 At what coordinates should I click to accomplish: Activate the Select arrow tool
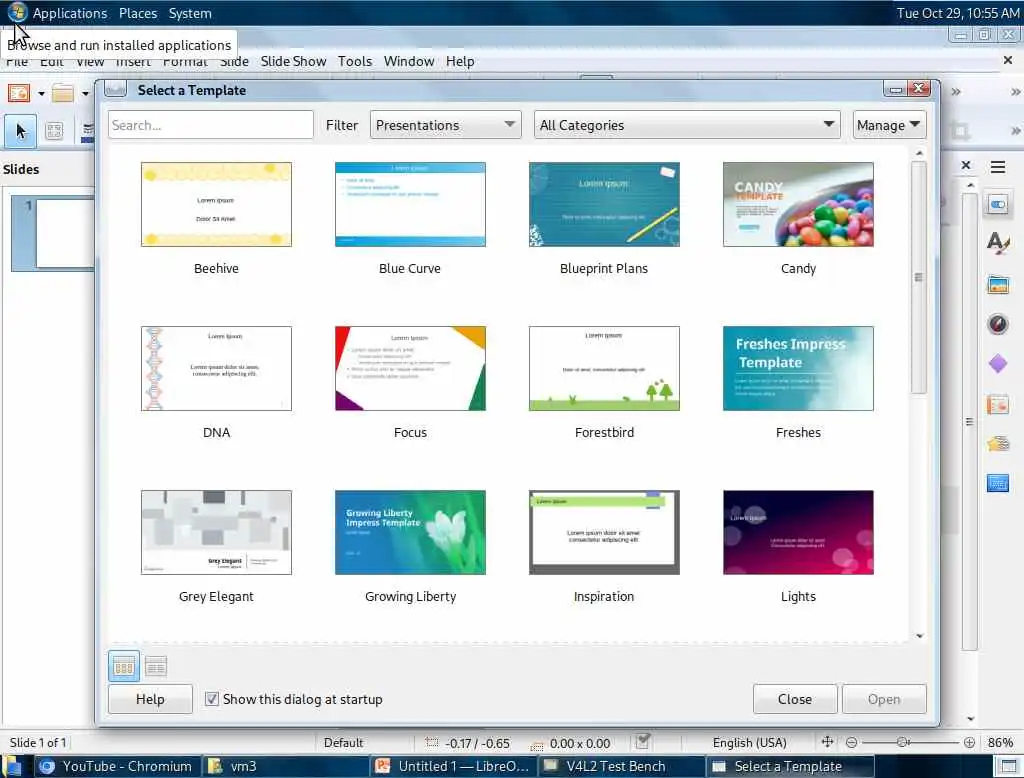click(20, 131)
